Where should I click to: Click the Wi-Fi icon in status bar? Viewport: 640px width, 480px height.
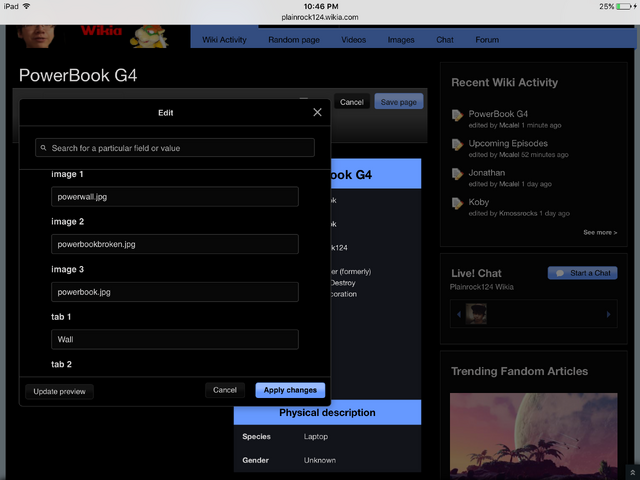point(27,6)
